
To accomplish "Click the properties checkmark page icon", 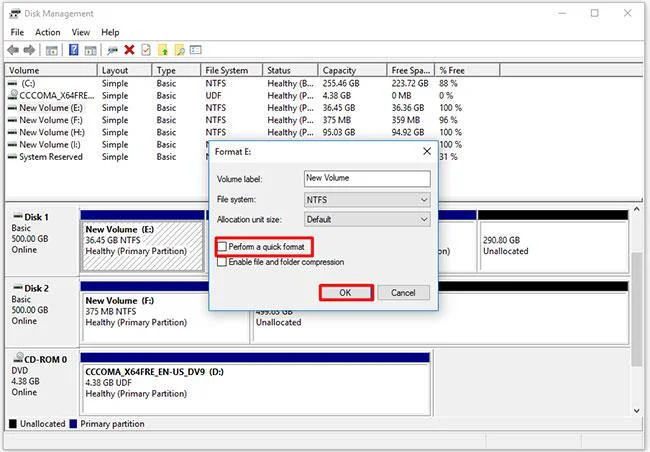I will click(146, 50).
